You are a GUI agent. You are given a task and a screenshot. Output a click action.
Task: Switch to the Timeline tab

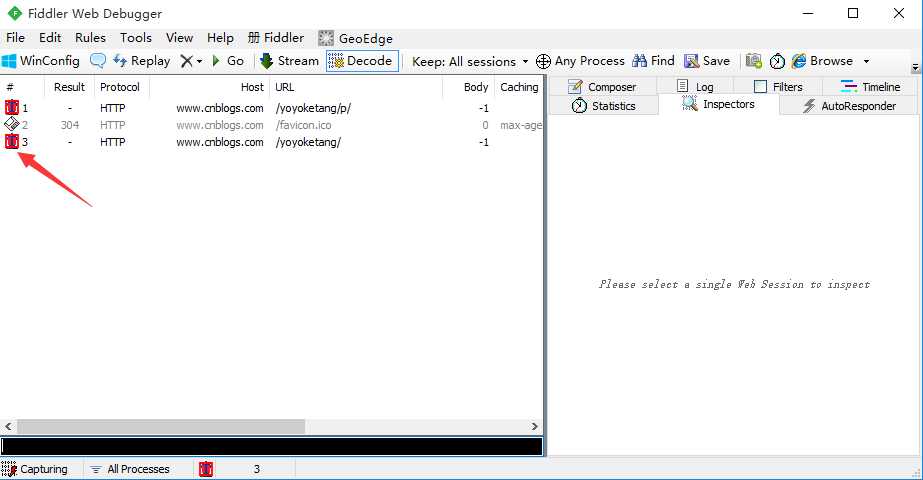[x=871, y=87]
